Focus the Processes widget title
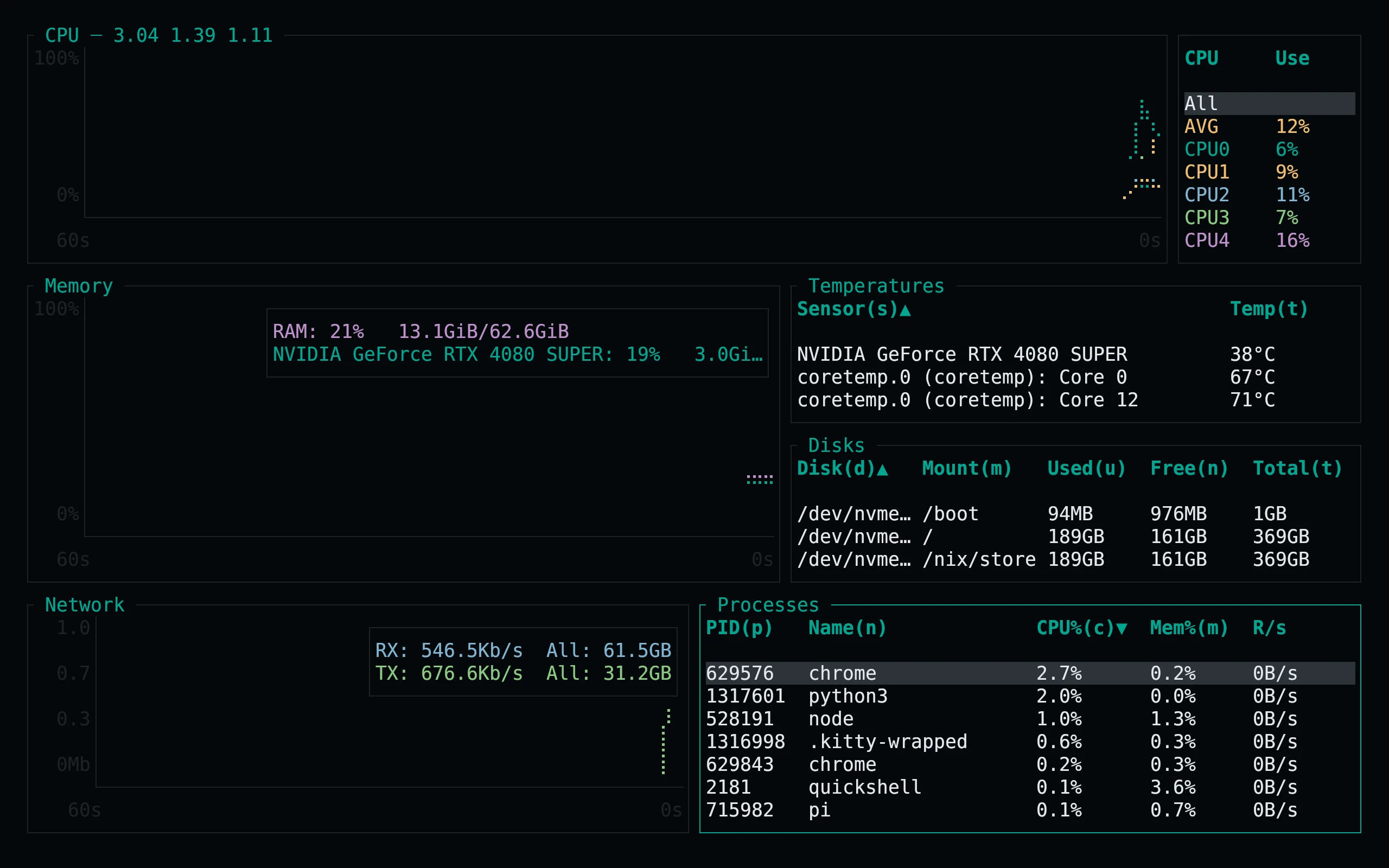 (768, 605)
